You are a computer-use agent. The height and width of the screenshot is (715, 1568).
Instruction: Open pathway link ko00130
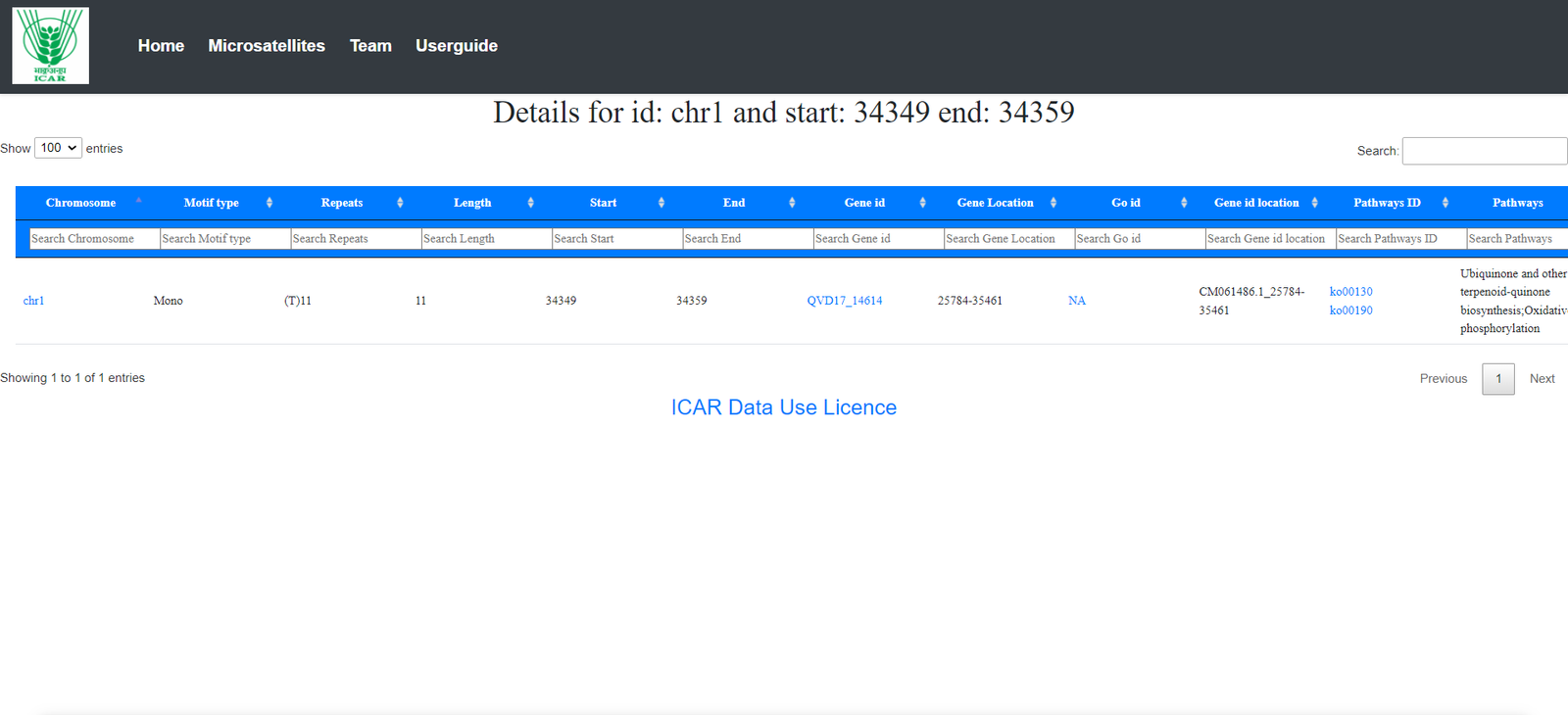coord(1350,292)
